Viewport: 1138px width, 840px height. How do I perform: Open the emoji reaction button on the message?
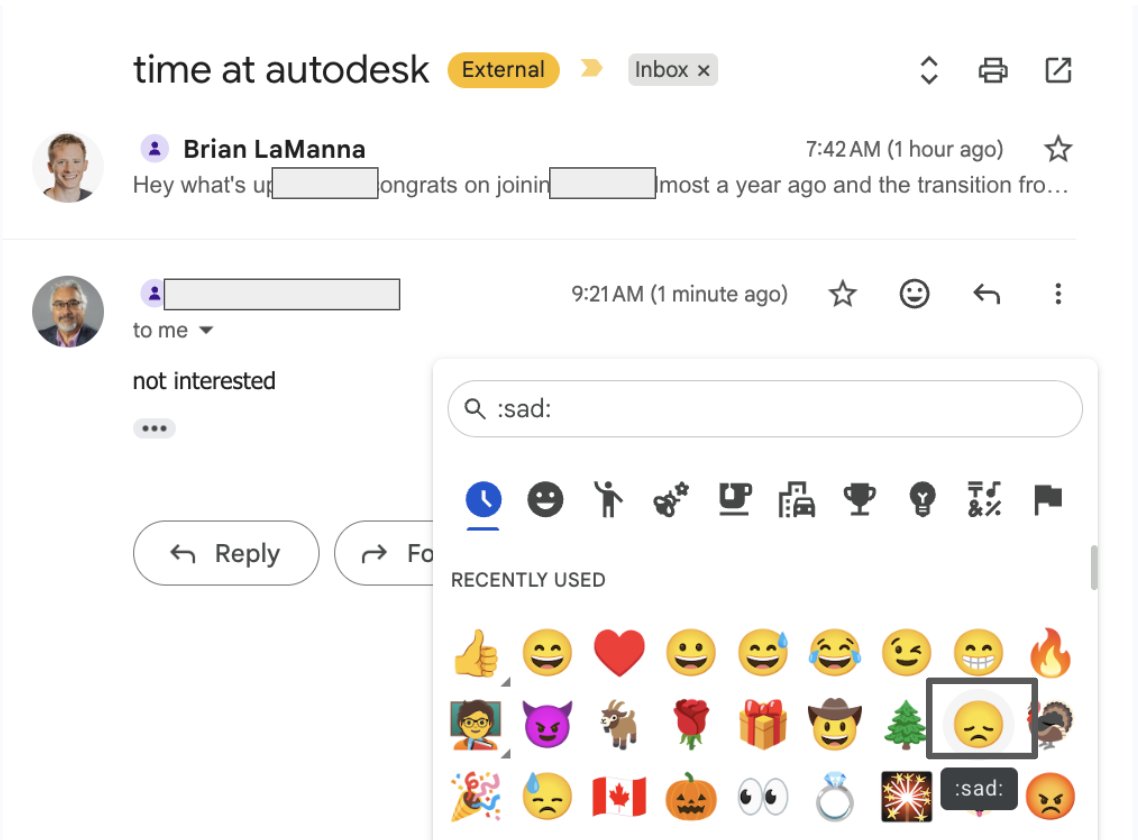click(x=914, y=294)
